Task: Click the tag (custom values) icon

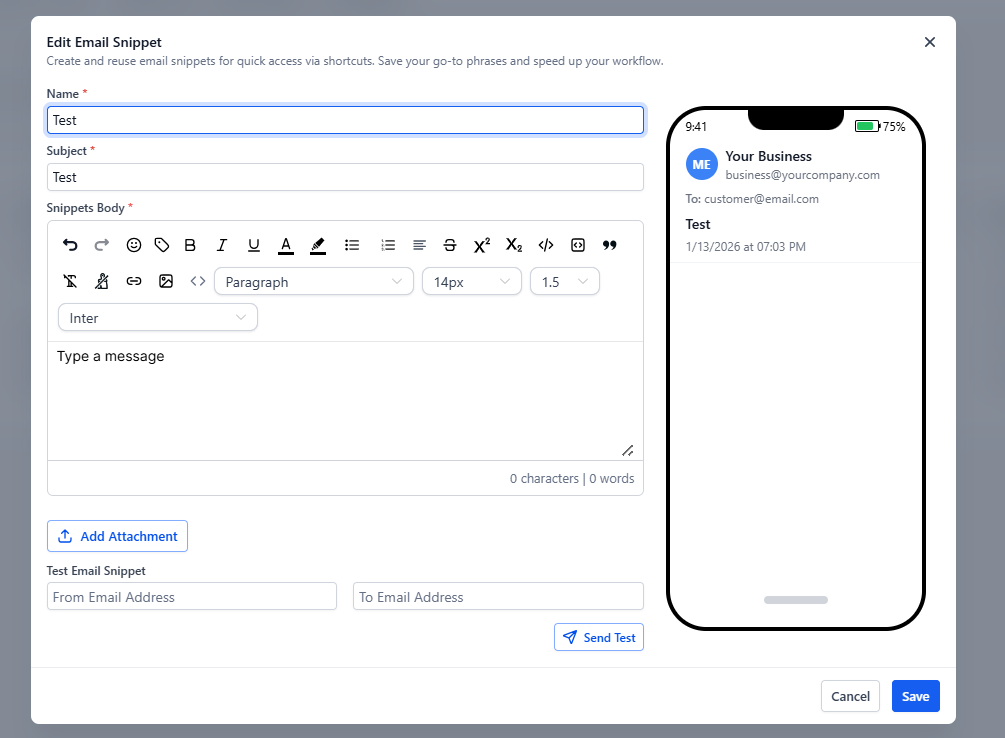Action: tap(162, 245)
